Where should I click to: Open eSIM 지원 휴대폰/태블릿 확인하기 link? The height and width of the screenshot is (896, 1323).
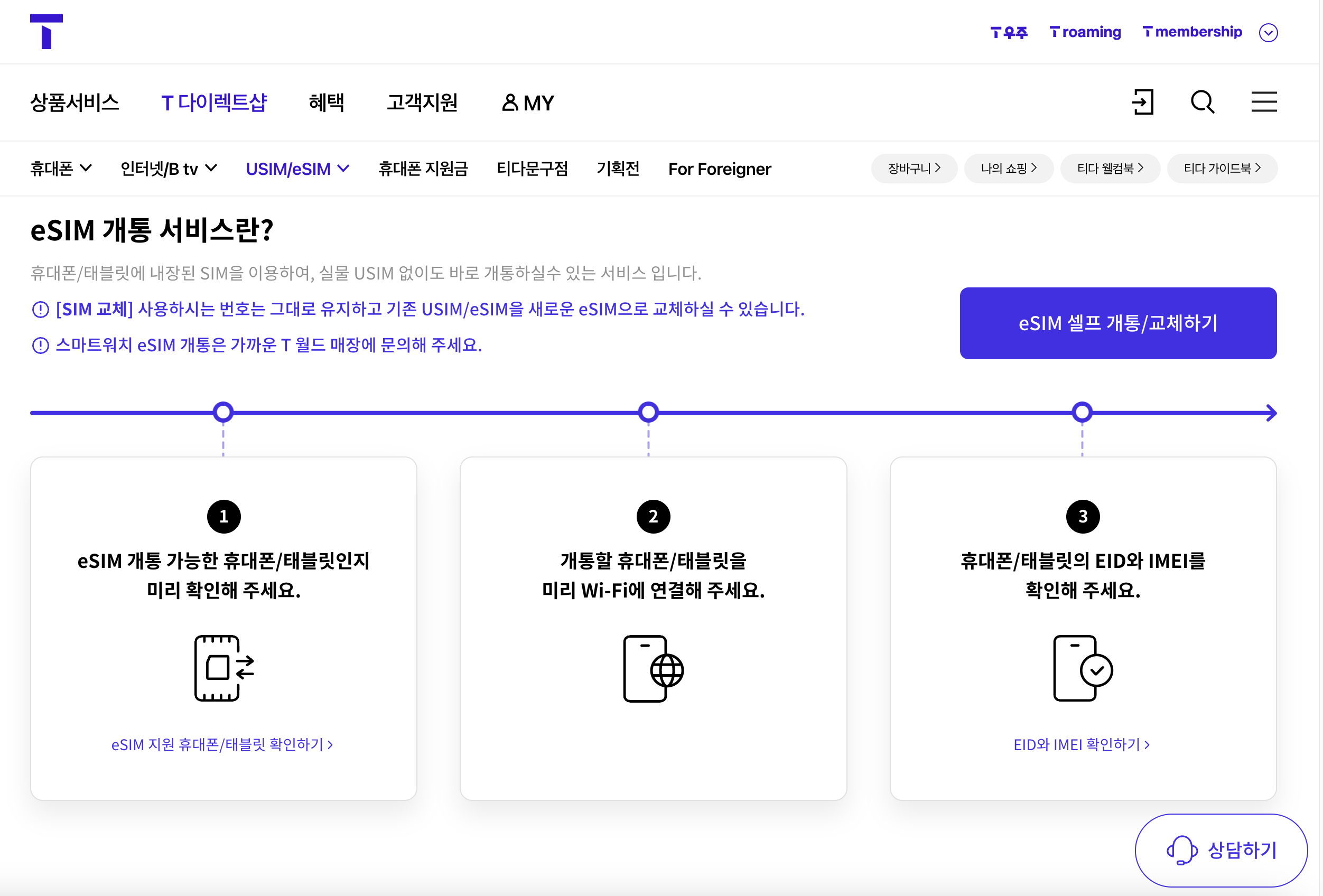click(x=222, y=744)
